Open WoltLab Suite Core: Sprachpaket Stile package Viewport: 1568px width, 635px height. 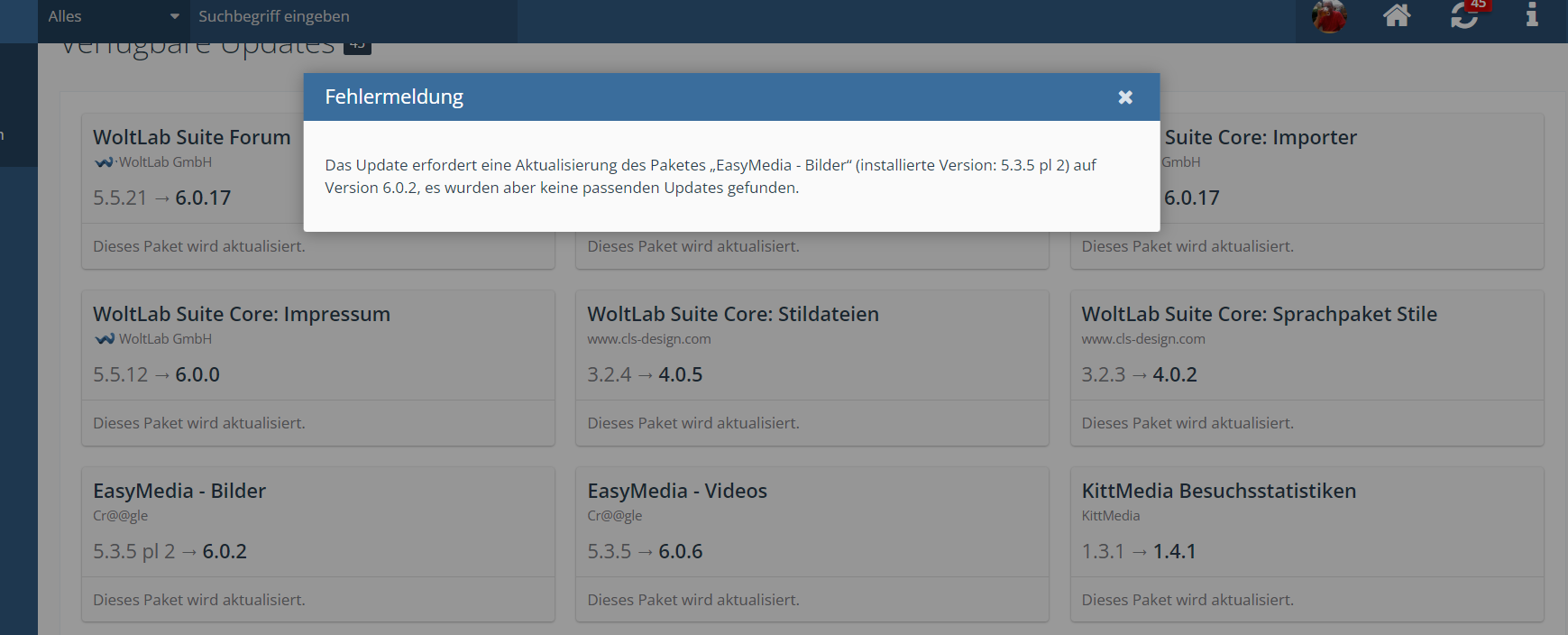coord(1259,314)
